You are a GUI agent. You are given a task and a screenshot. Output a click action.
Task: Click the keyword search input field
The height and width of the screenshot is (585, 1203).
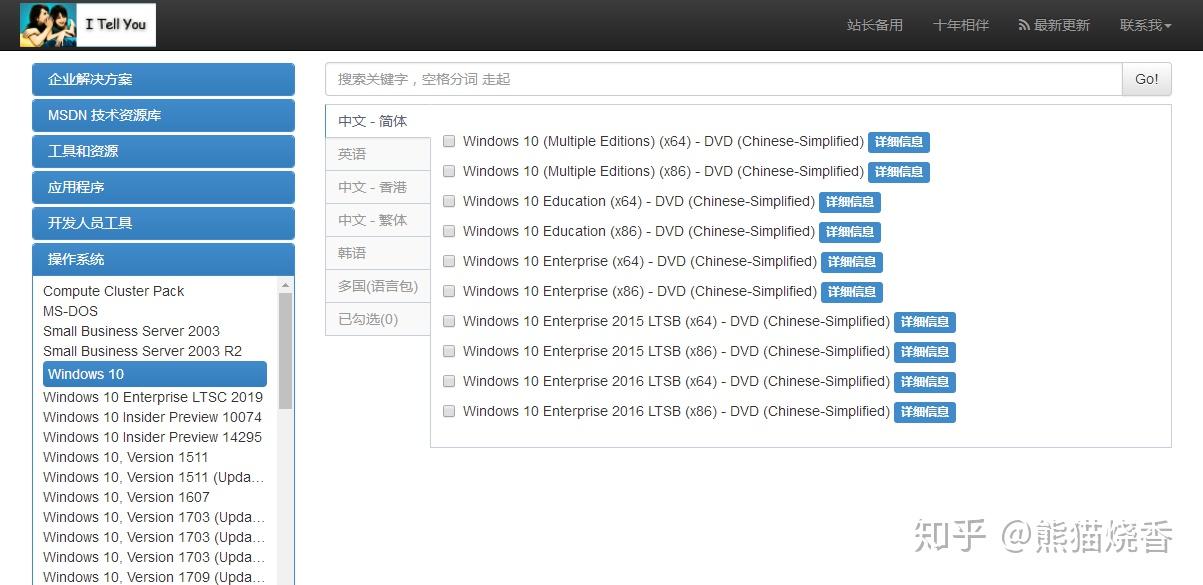[x=724, y=79]
